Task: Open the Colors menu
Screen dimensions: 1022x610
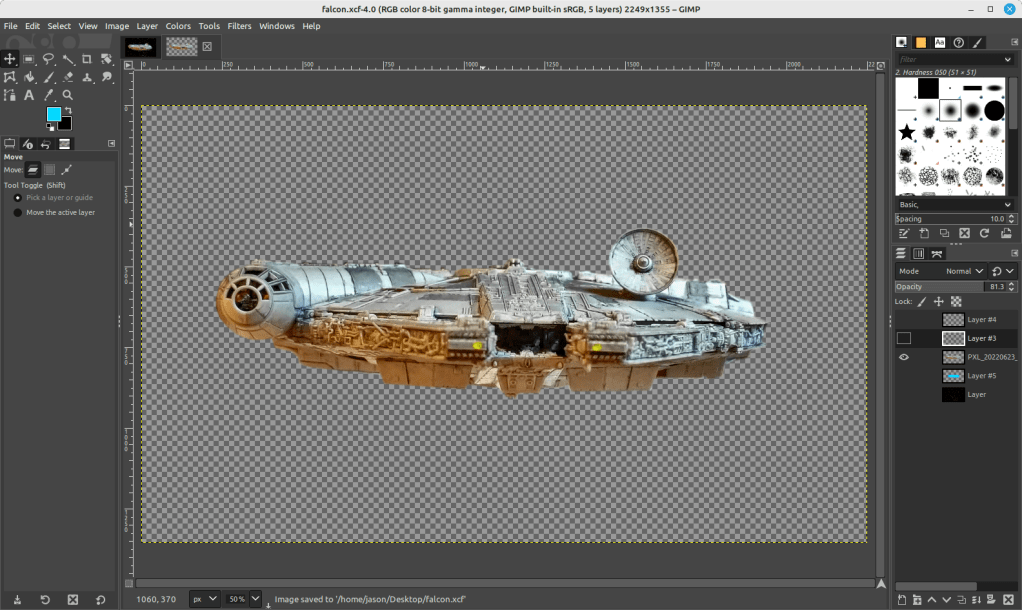Action: [x=178, y=26]
